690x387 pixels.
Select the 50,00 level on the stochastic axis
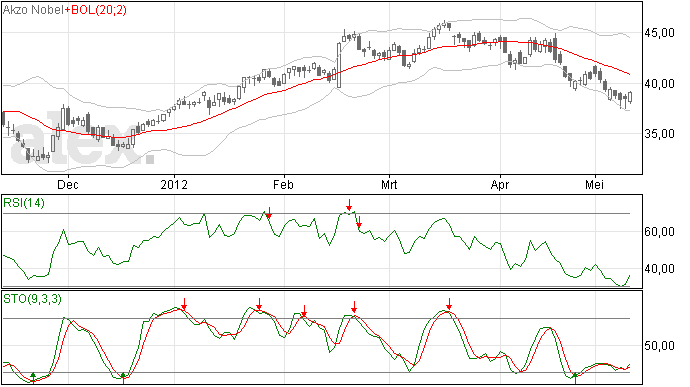point(660,346)
